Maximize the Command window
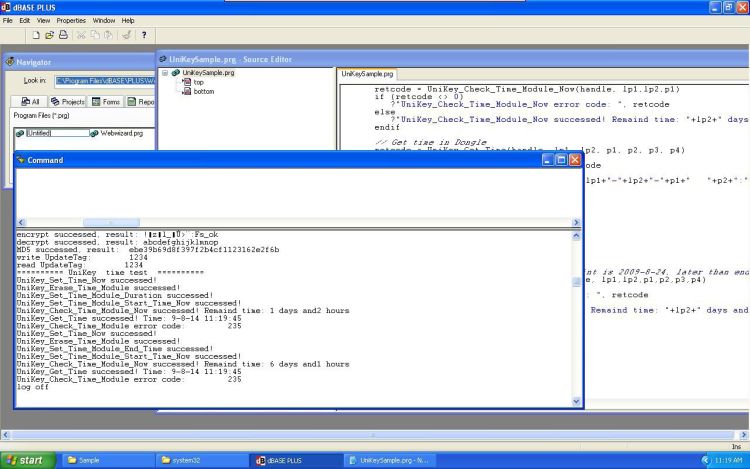Viewport: 750px width, 469px height. [562, 160]
